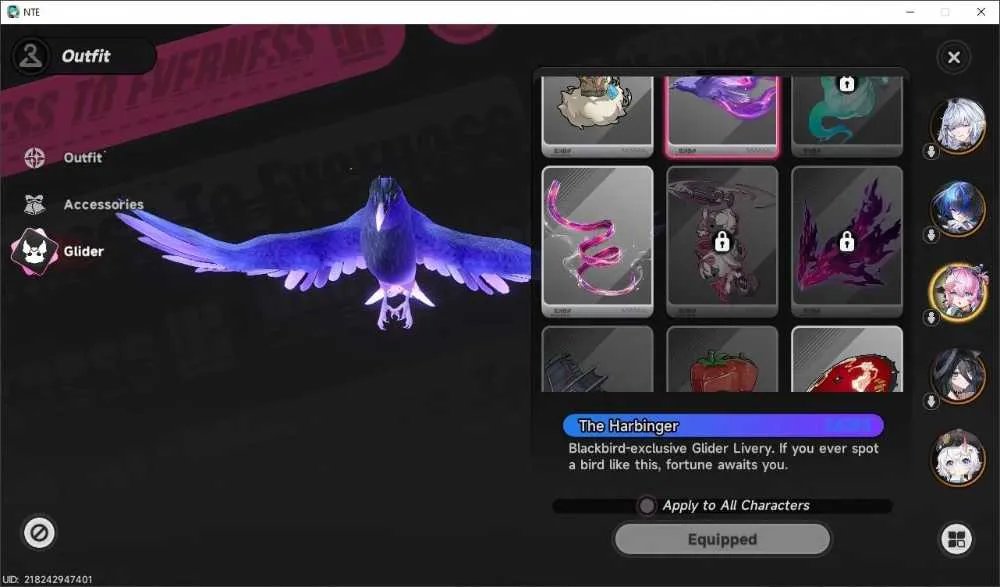Click download arrow beside blue-haired portrait
Screen dimensions: 1000x587
[x=931, y=235]
